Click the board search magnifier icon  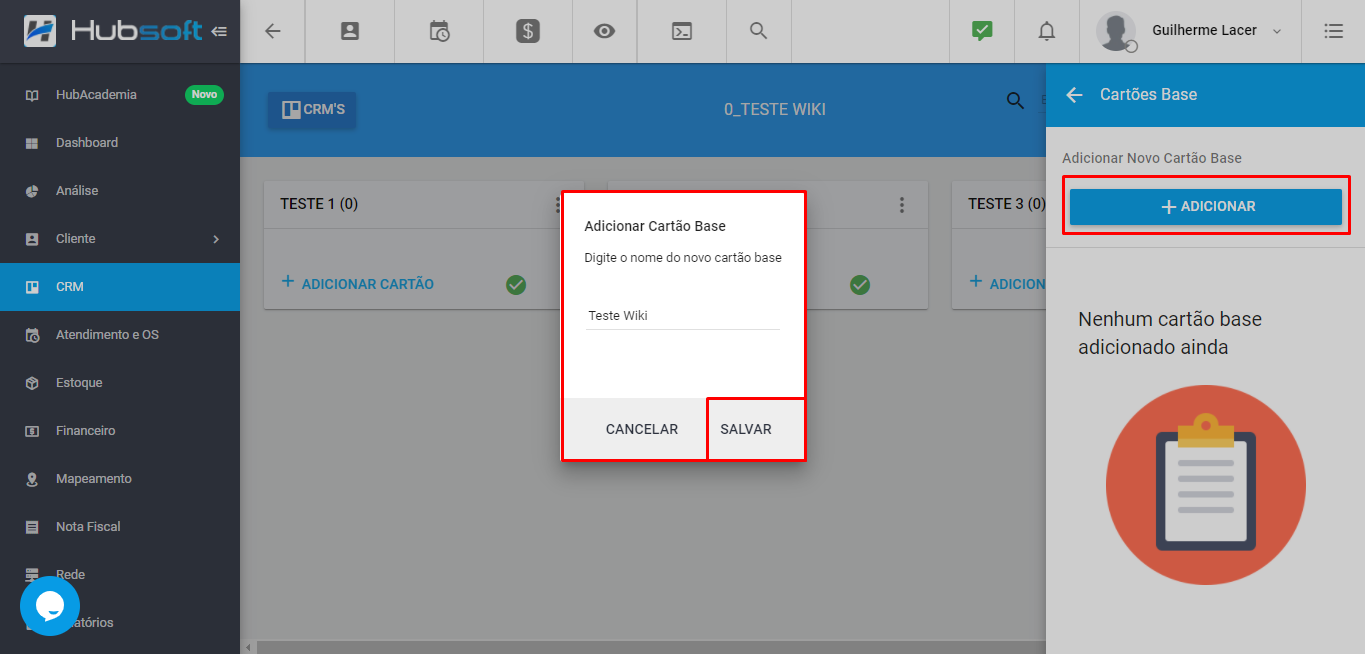(1015, 100)
